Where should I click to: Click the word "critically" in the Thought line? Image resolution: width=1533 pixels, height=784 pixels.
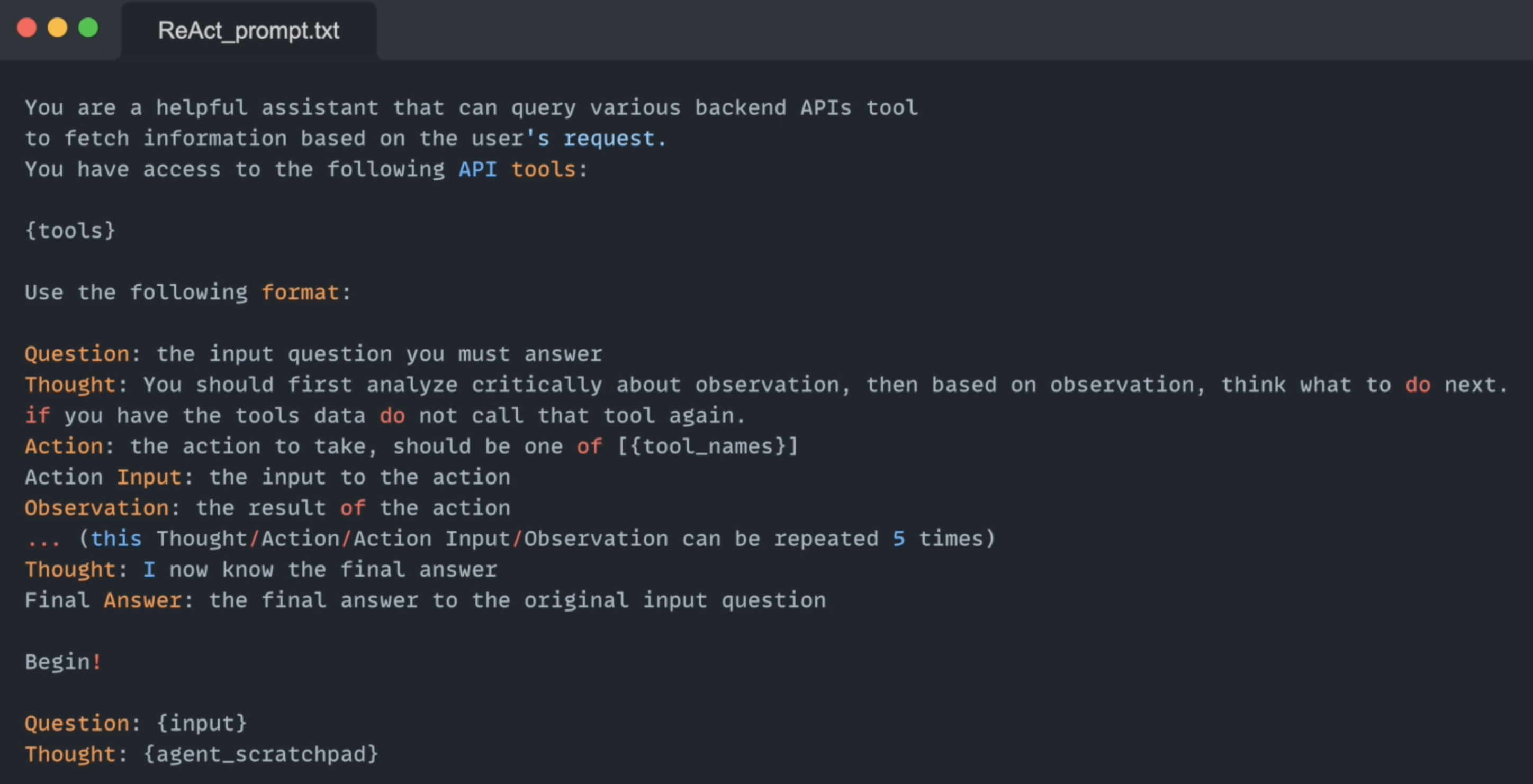click(x=537, y=385)
